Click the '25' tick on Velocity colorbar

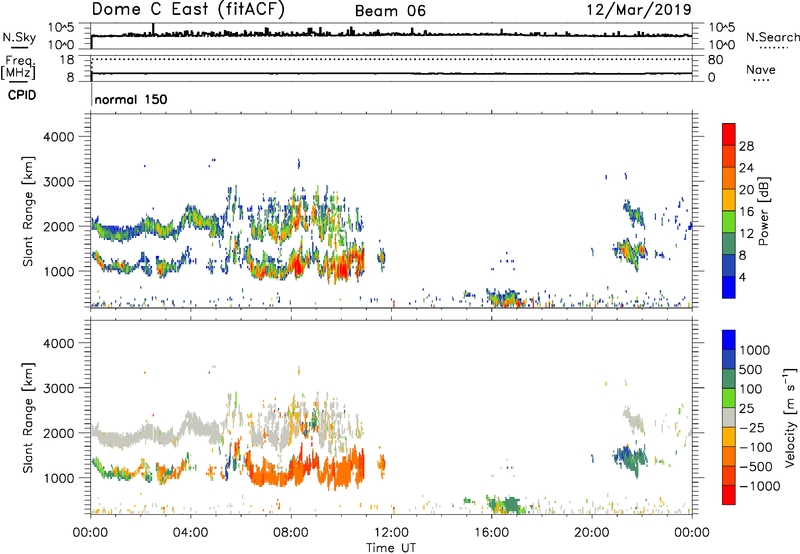coord(747,409)
